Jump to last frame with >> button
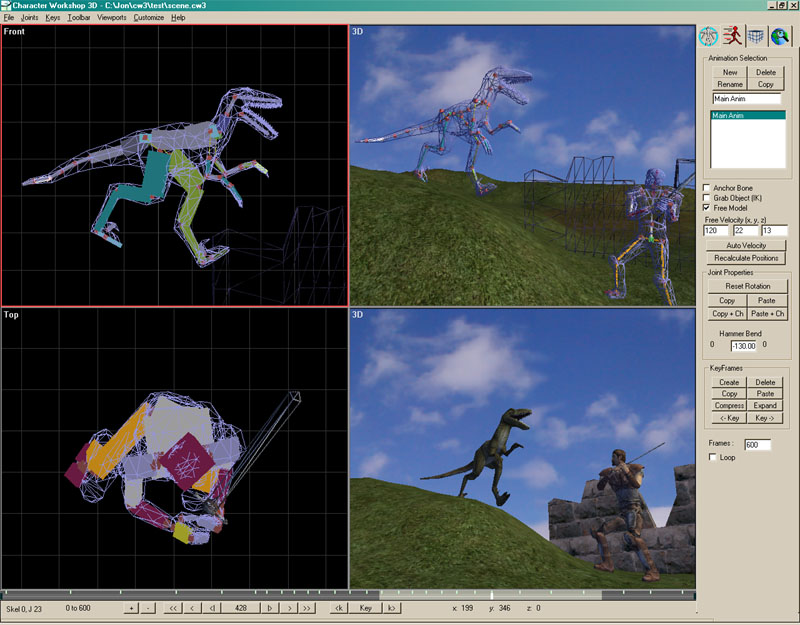Image resolution: width=800 pixels, height=625 pixels. [307, 608]
